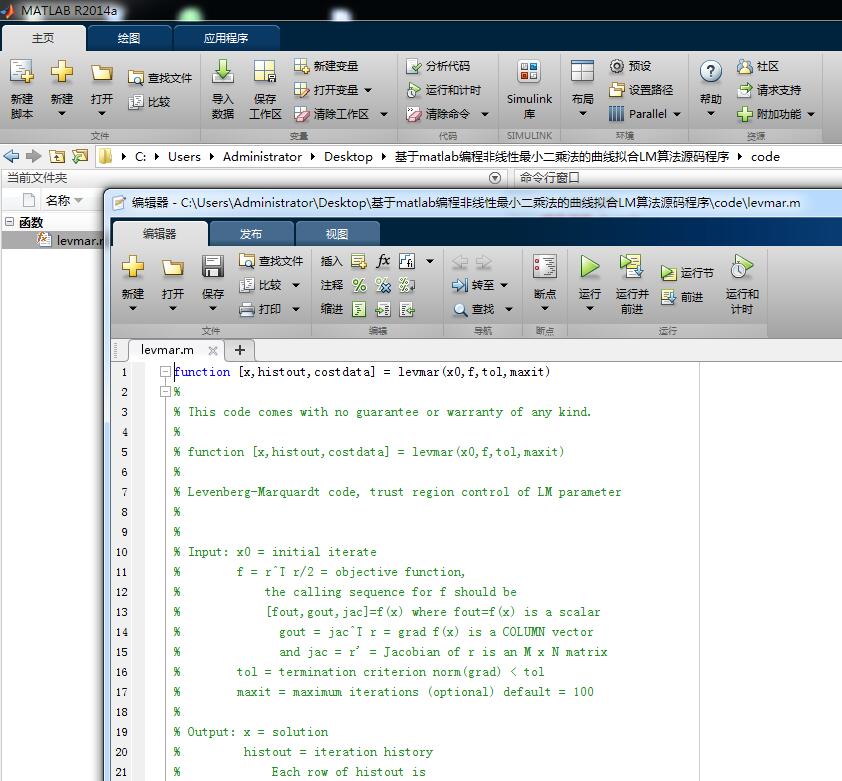The height and width of the screenshot is (781, 842).
Task: Expand the current folder panel actions menu
Action: coord(495,178)
